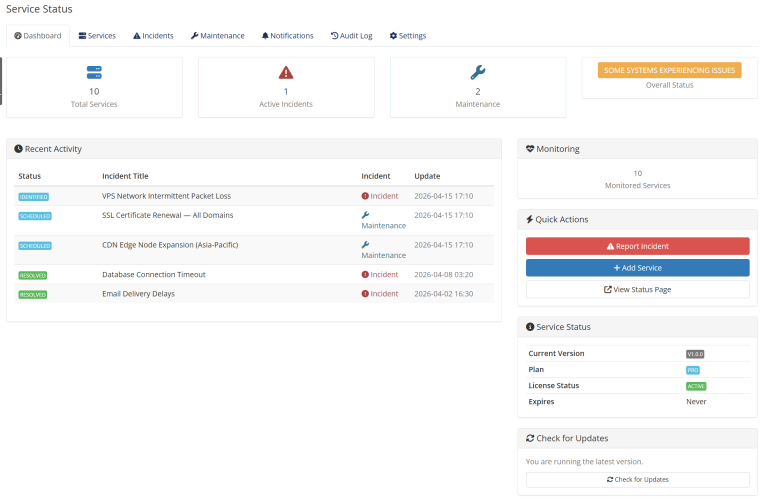Click the Check for Updates button

tap(638, 480)
